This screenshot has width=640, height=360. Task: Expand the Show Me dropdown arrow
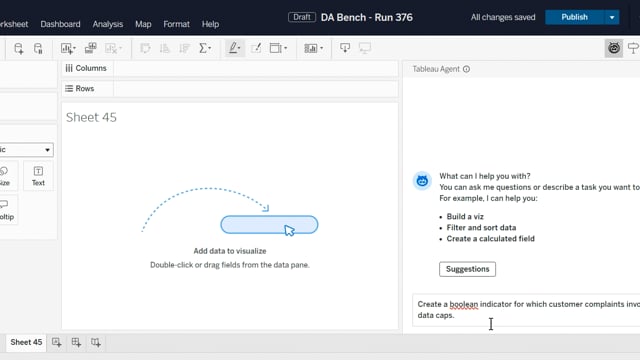click(322, 48)
